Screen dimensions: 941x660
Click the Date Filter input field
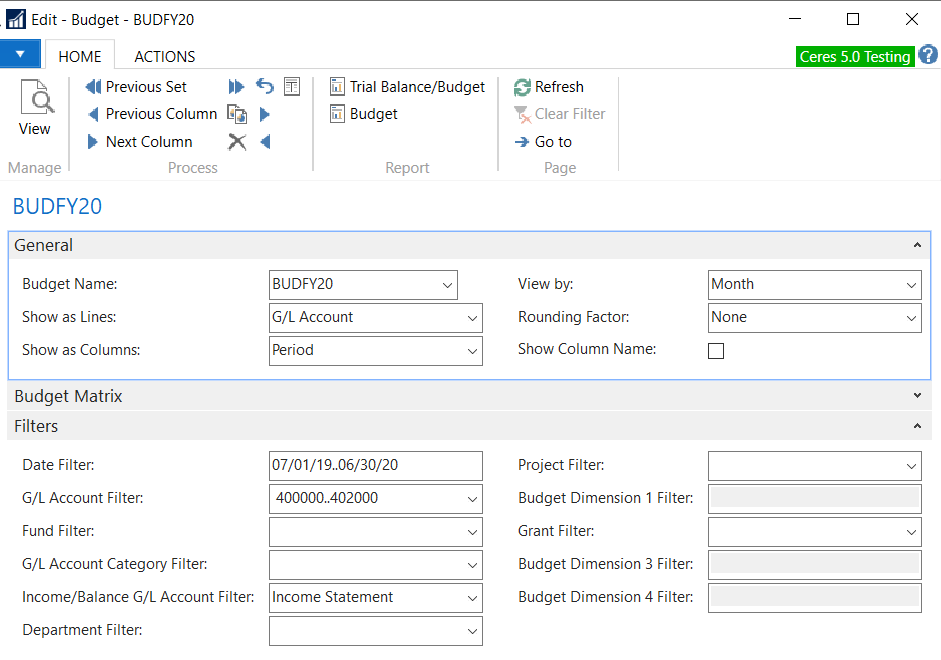(375, 466)
